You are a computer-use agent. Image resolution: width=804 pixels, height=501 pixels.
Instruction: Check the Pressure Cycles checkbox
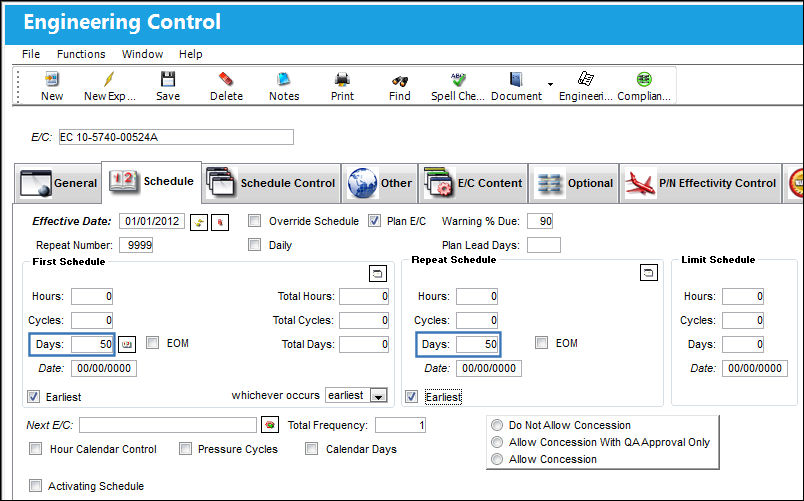pos(185,449)
